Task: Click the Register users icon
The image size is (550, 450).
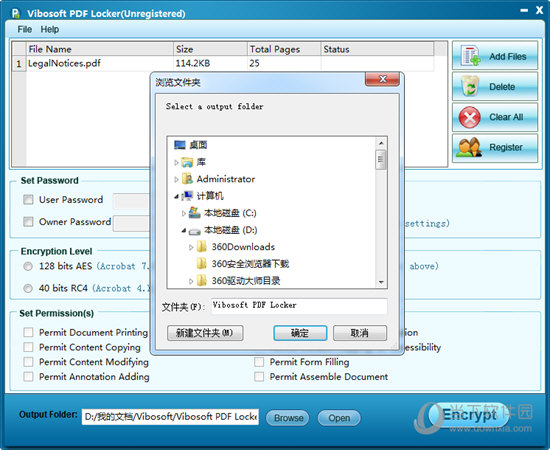Action: point(469,147)
